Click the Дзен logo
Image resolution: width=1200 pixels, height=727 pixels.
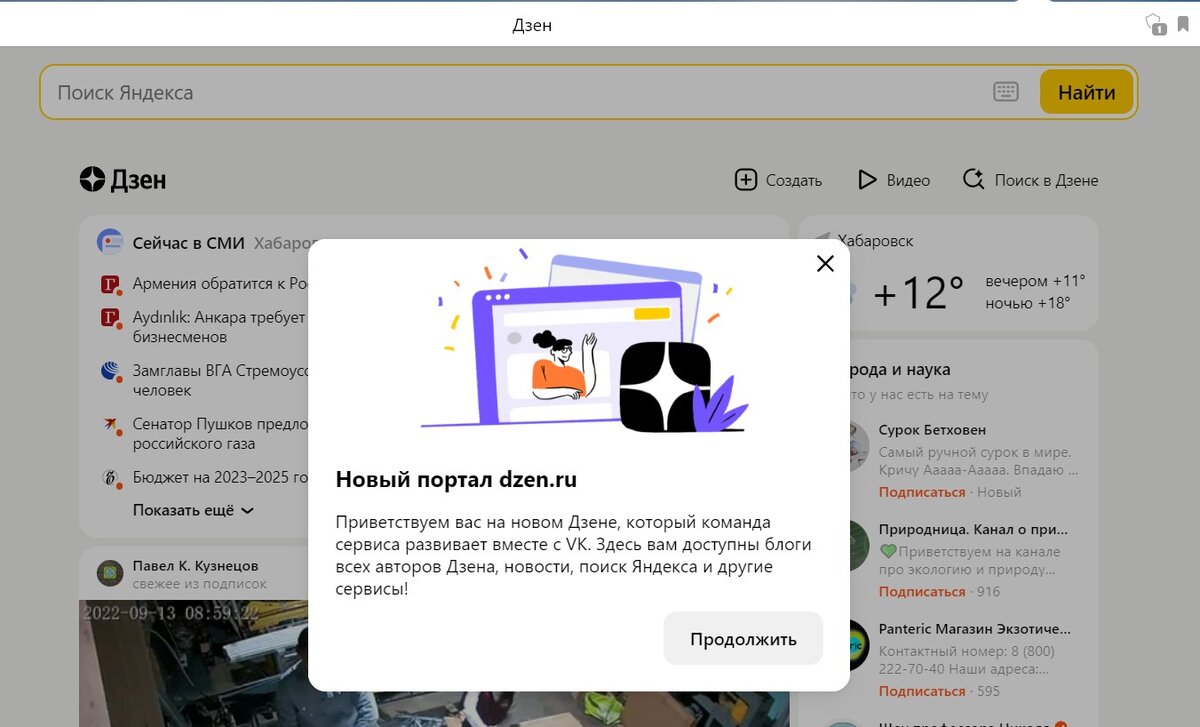click(123, 180)
